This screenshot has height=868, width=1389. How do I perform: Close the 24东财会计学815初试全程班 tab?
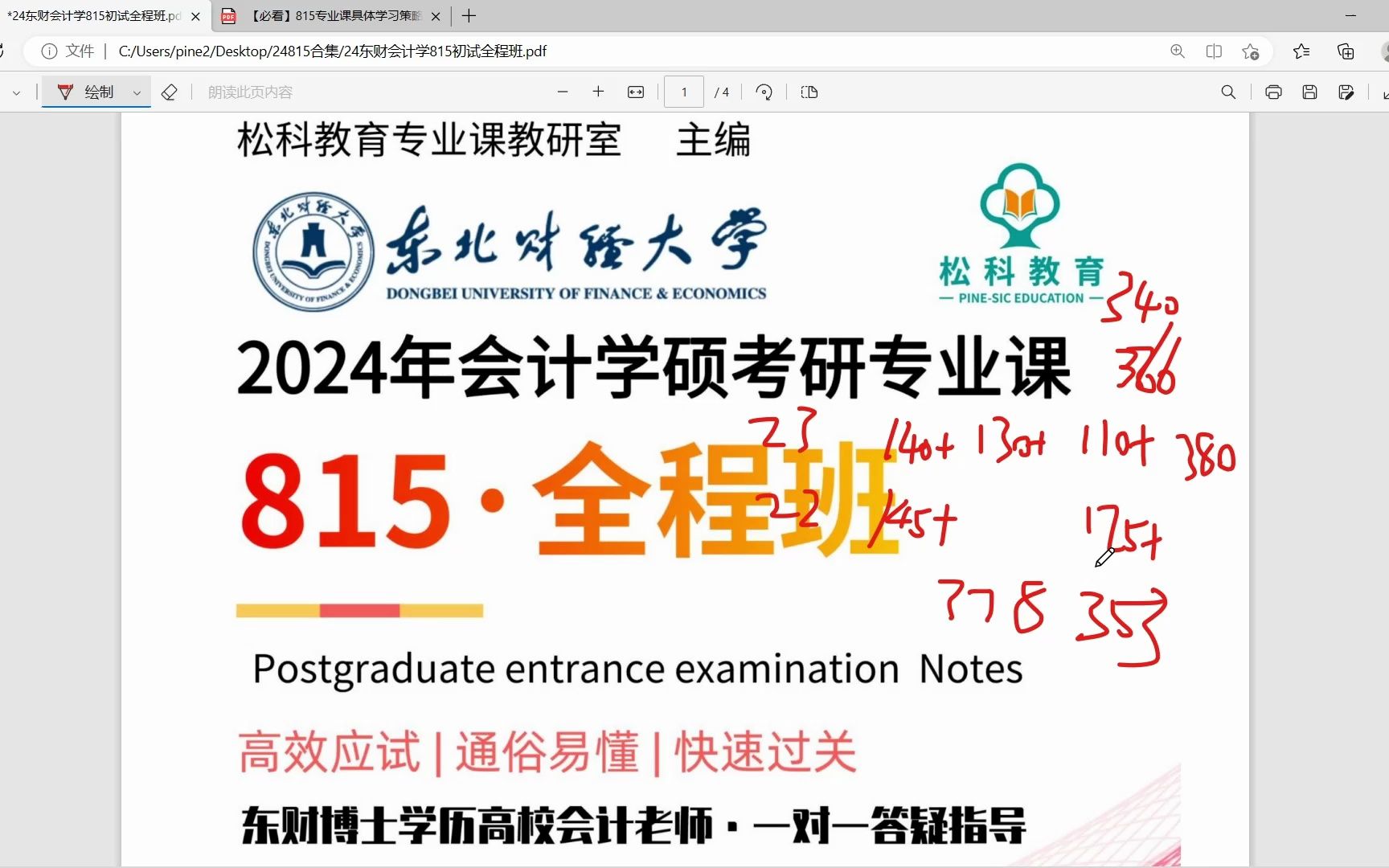(x=195, y=16)
